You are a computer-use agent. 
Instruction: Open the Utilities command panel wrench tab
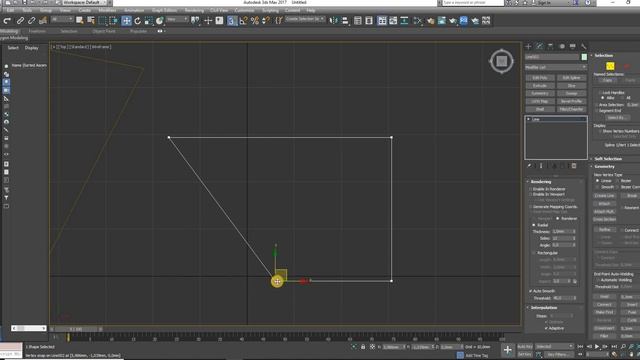(584, 47)
